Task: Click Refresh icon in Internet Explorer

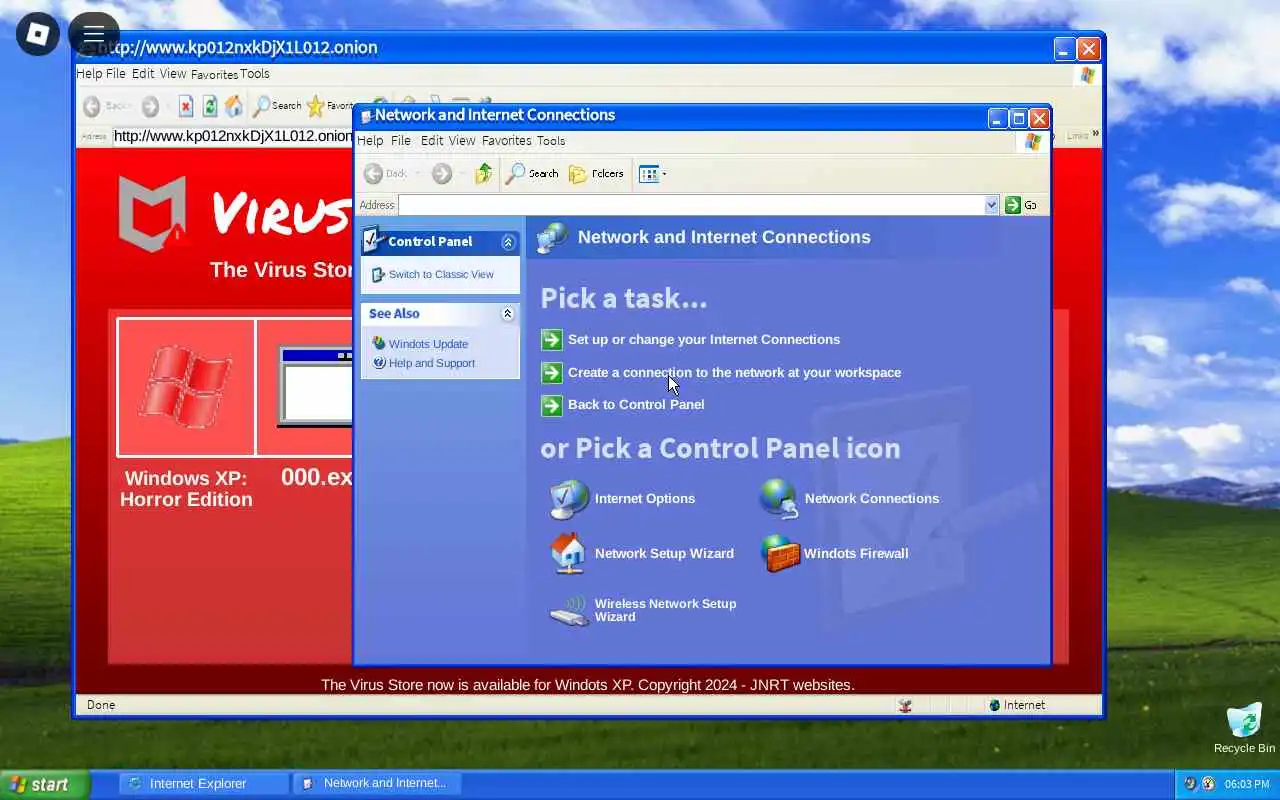Action: pyautogui.click(x=210, y=106)
